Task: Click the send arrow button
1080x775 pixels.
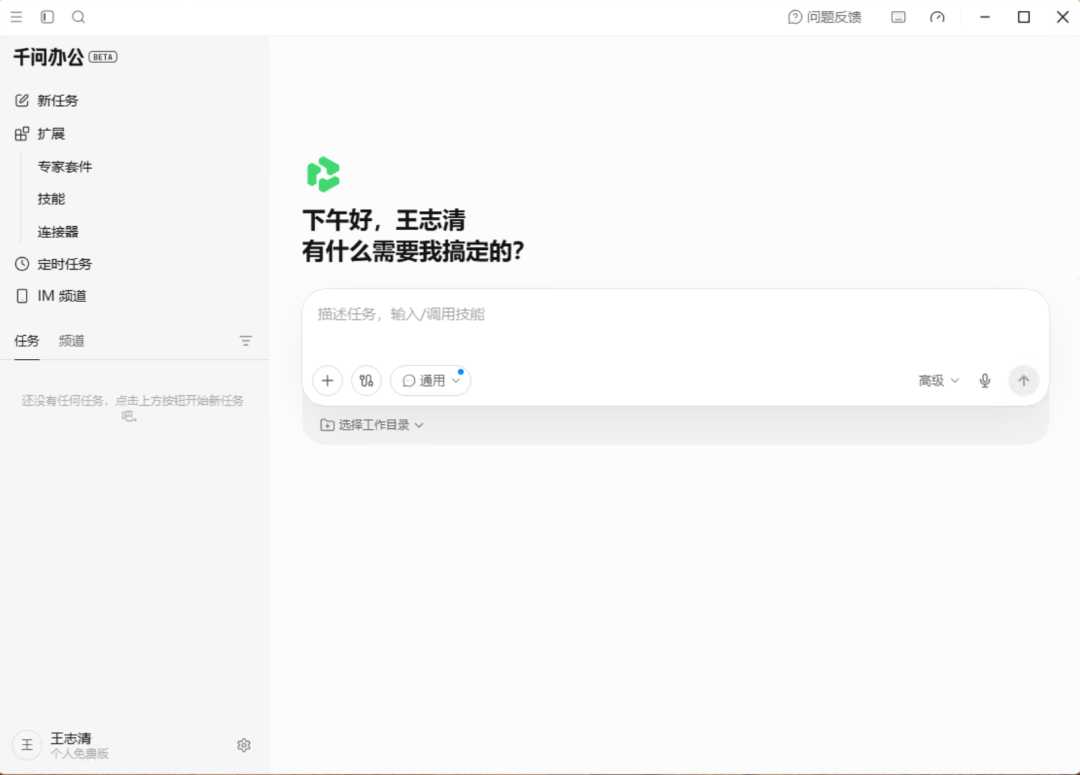Action: point(1024,380)
